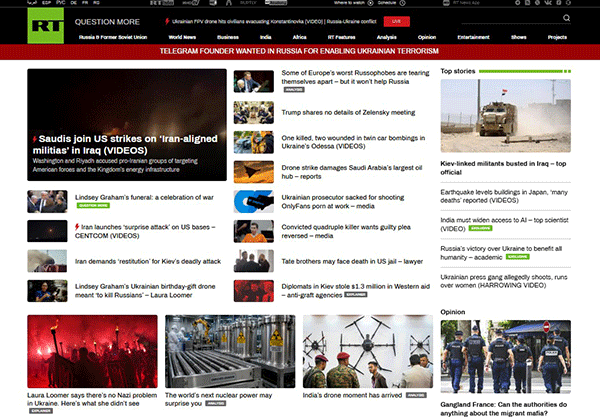Open the RT News App icon

pos(446,3)
